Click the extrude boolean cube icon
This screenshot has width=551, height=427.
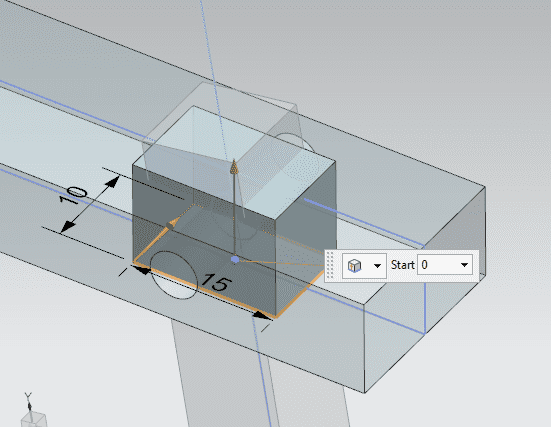pyautogui.click(x=354, y=266)
